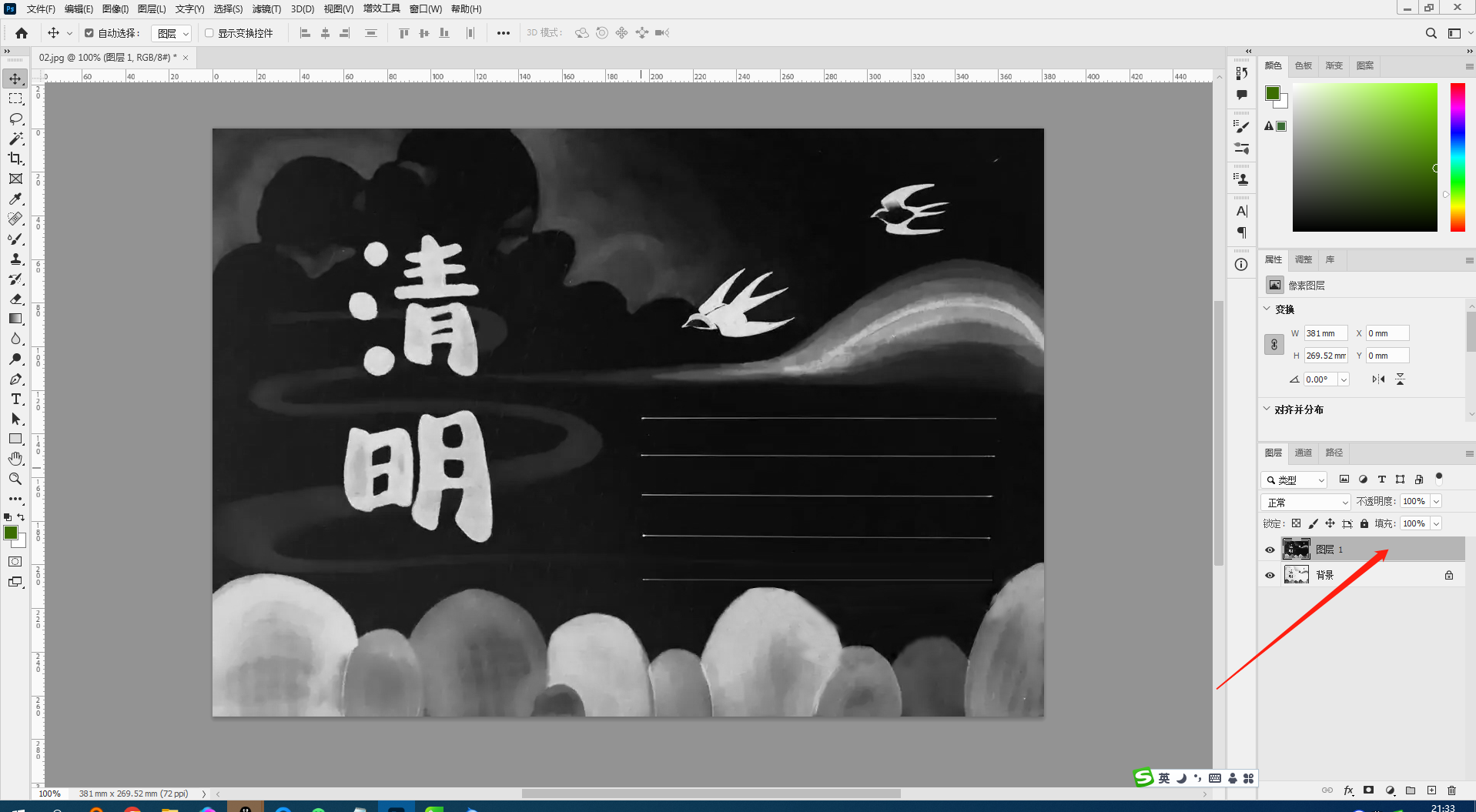Select the Lasso tool
Viewport: 1476px width, 812px height.
(15, 119)
